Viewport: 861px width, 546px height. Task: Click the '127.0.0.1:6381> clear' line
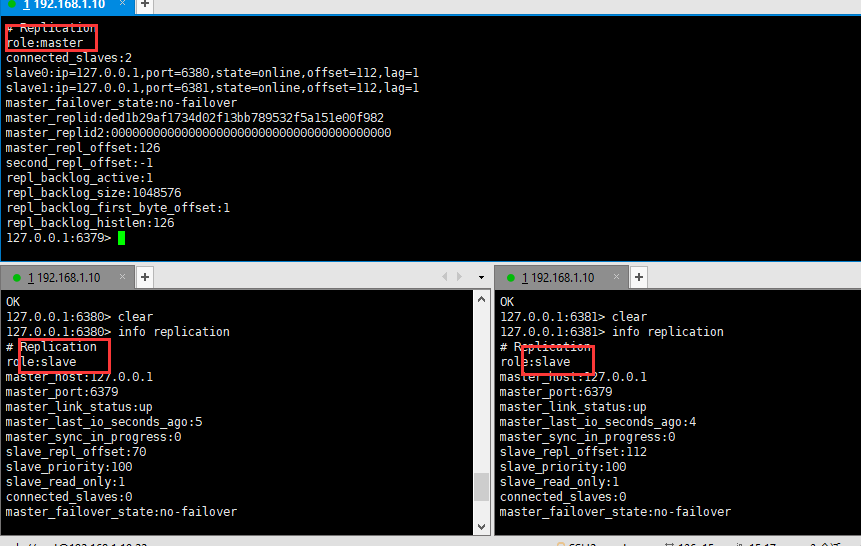coord(574,317)
